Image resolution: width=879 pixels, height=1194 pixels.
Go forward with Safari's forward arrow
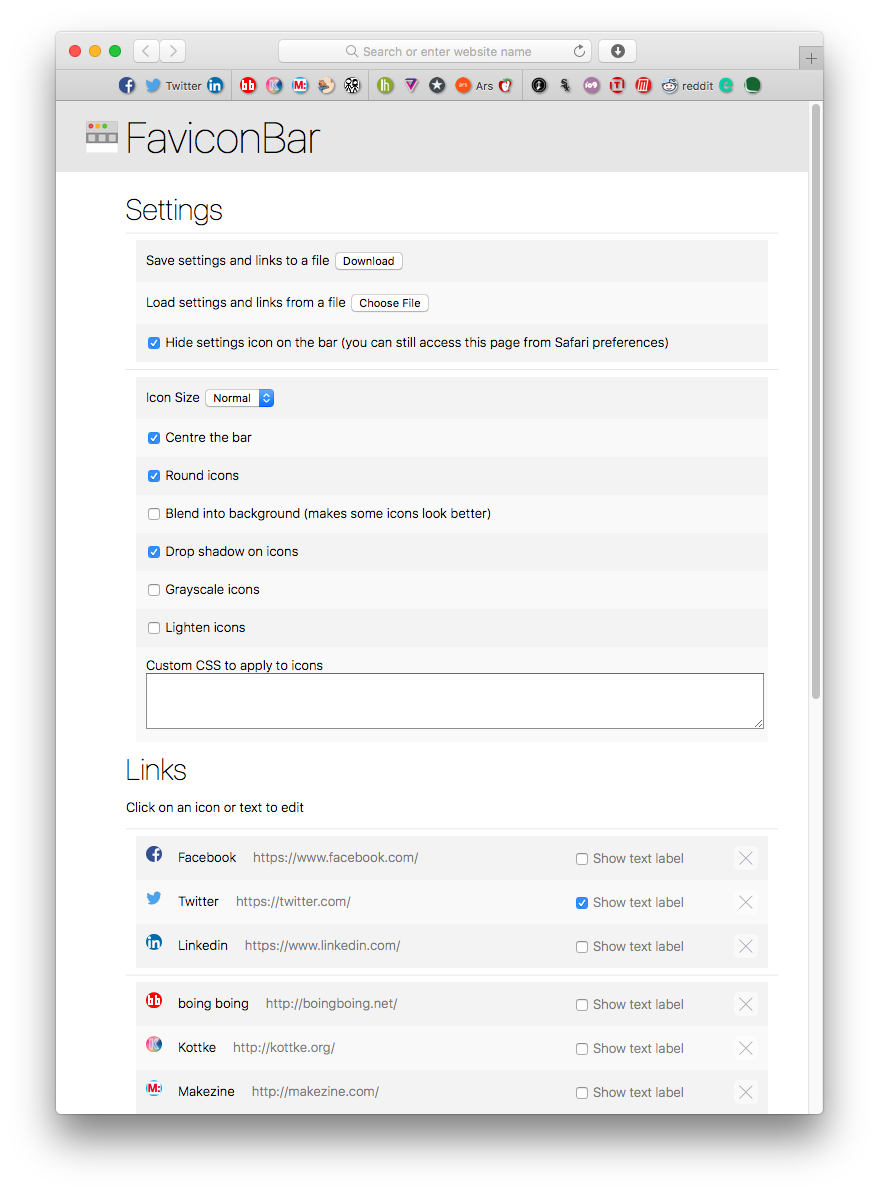[x=173, y=51]
